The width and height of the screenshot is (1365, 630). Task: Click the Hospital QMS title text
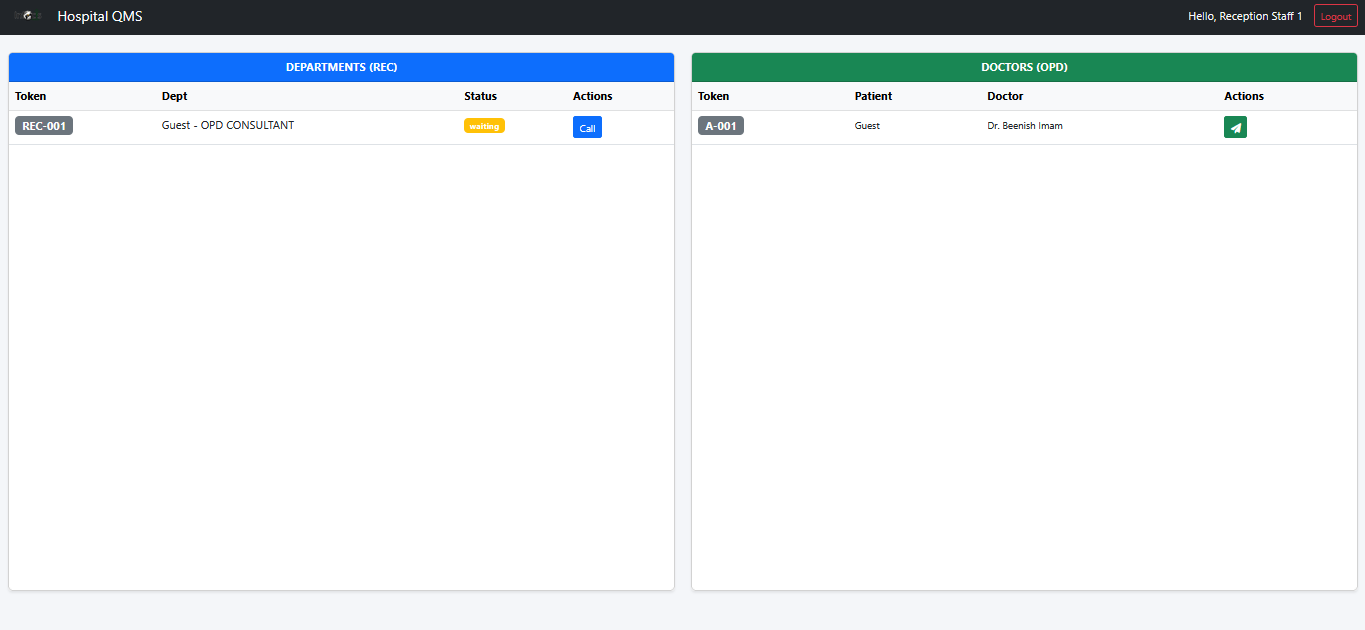[x=100, y=15]
